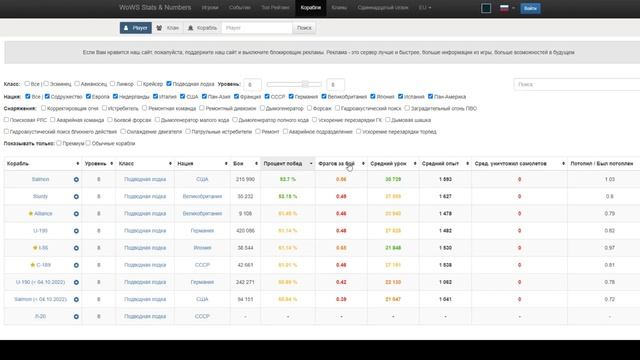
Task: Open the Tot Рейтинг menu item
Action: point(276,7)
